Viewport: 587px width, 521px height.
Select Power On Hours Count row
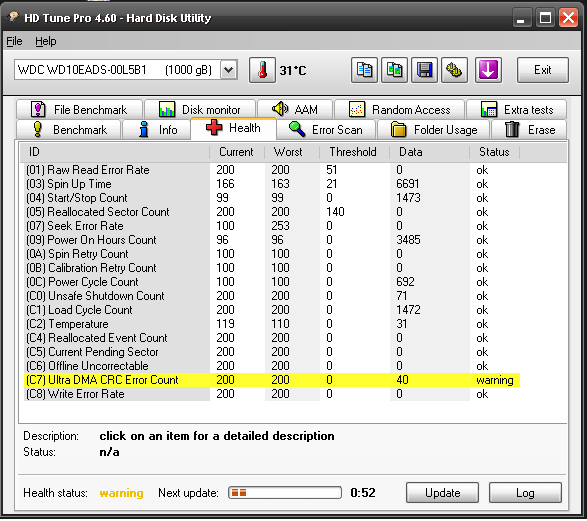click(x=272, y=240)
